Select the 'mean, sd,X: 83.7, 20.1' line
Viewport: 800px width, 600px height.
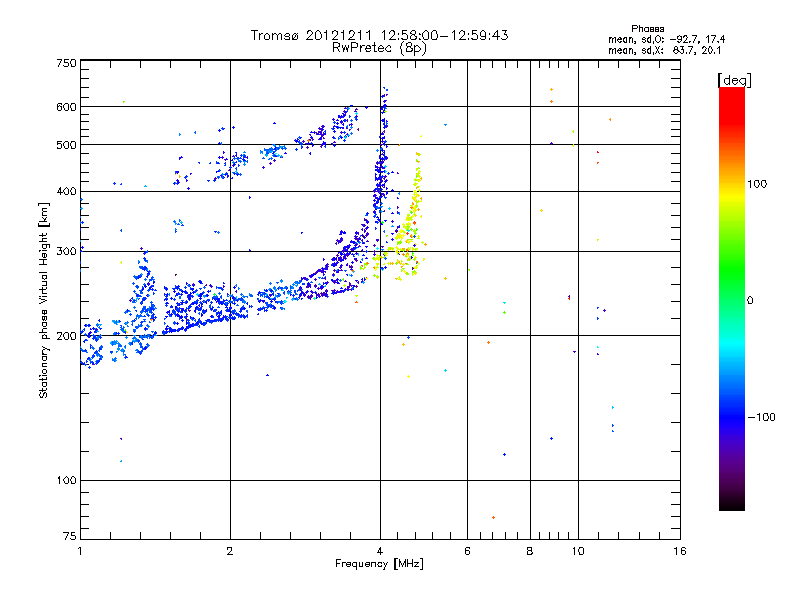point(664,50)
